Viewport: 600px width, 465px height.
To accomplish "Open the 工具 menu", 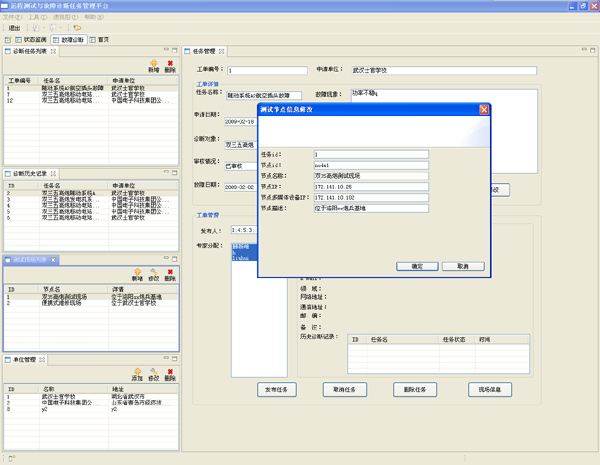I will (37, 17).
